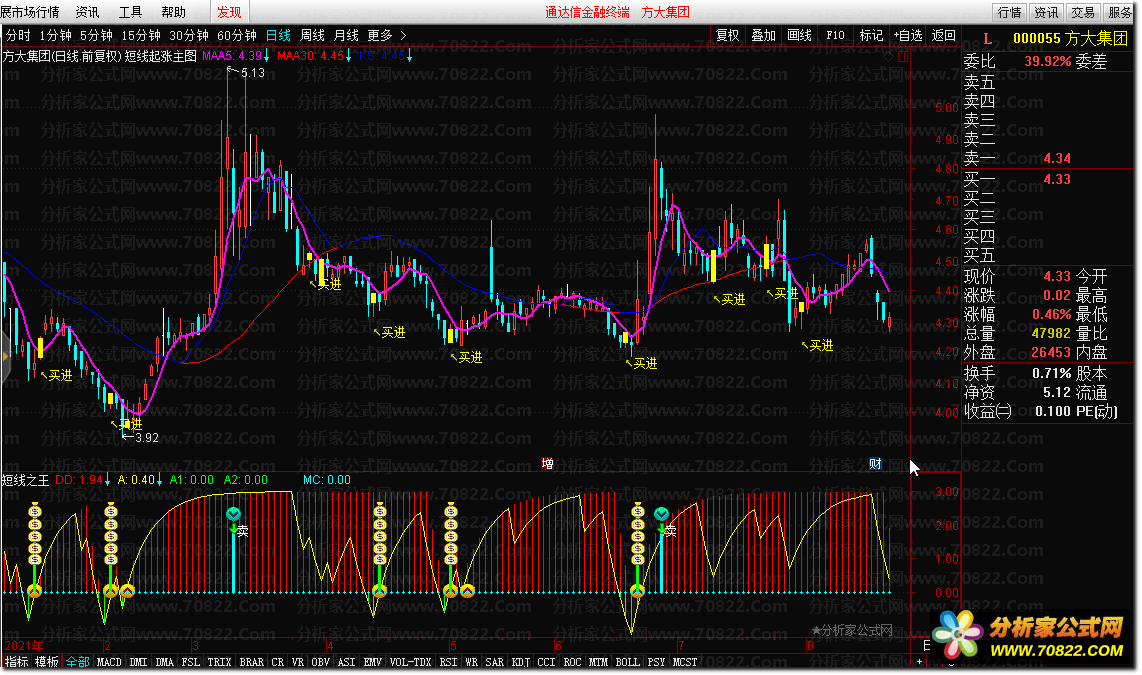1142x675 pixels.
Task: Click the 短线之王 indicator label
Action: click(x=25, y=480)
